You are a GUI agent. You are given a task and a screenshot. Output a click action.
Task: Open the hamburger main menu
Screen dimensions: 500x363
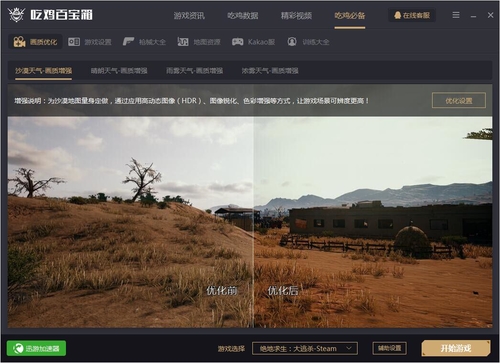(x=456, y=15)
